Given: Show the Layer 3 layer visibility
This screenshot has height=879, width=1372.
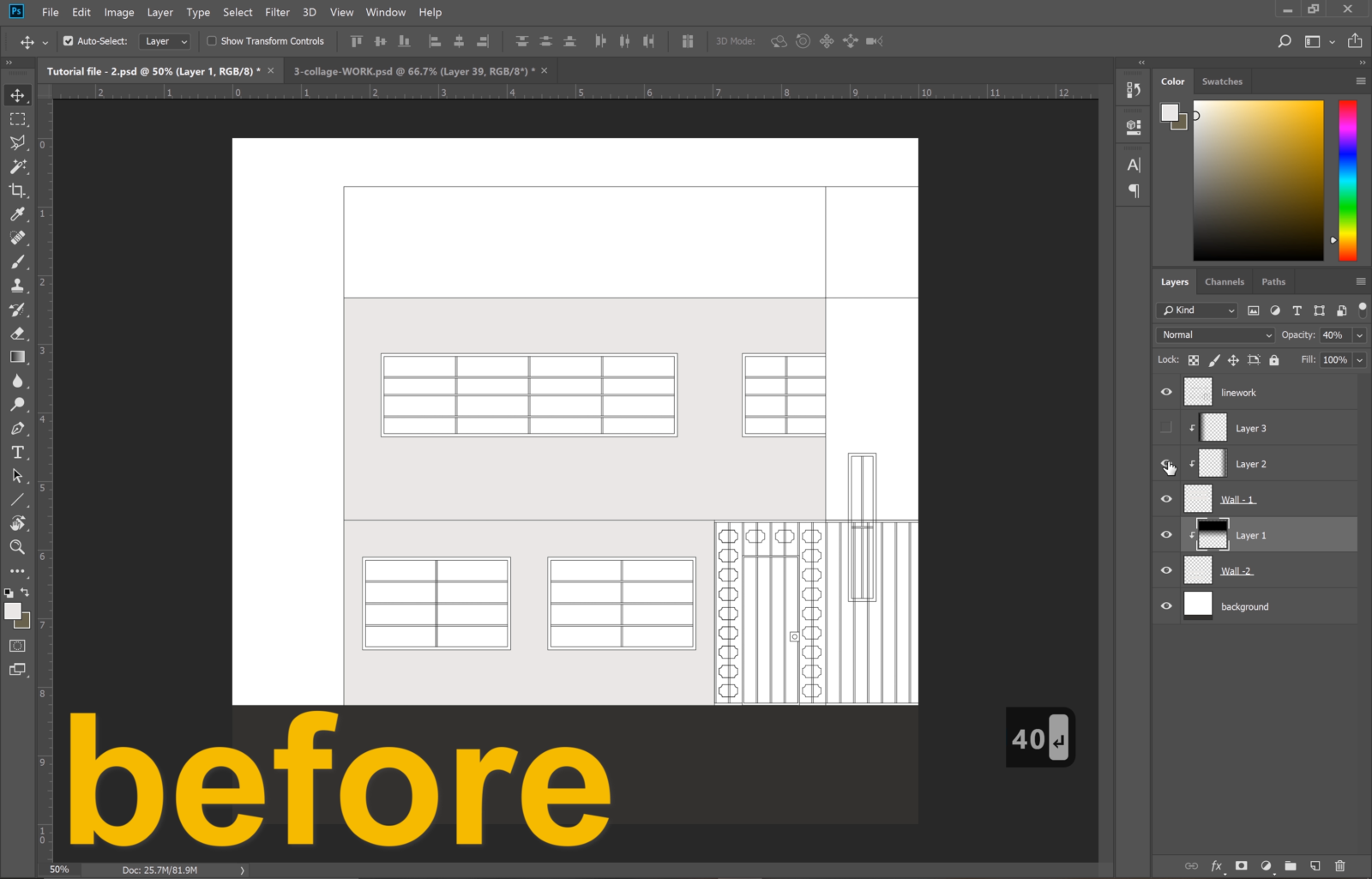Looking at the screenshot, I should (x=1165, y=427).
